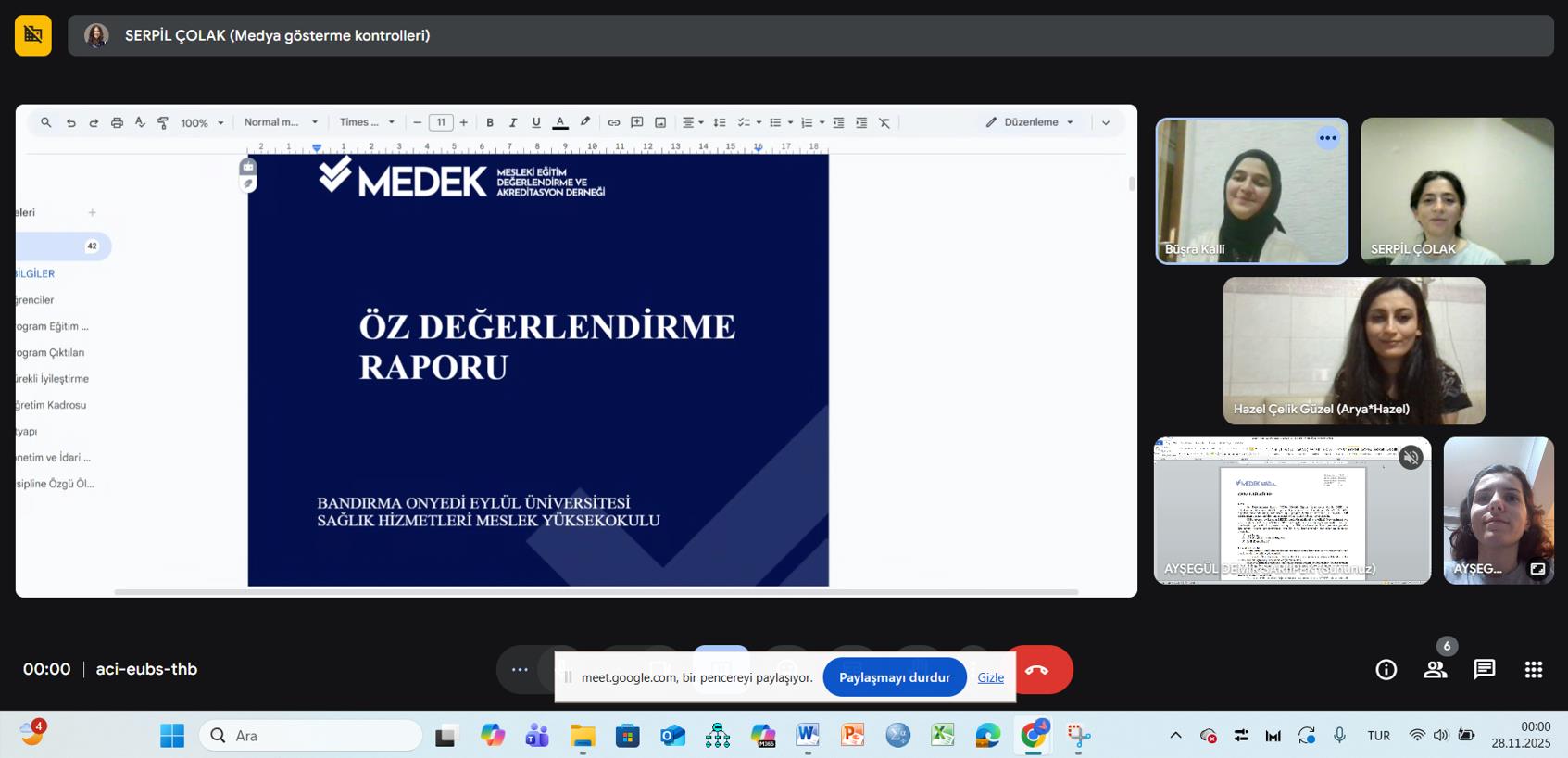The image size is (1568, 758).
Task: Toggle underline formatting in Docs toolbar
Action: click(x=535, y=122)
